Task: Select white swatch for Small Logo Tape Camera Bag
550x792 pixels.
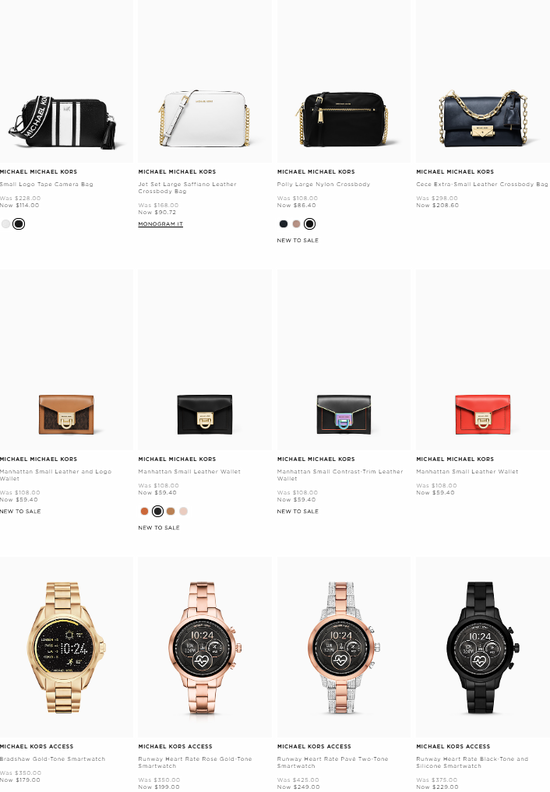Action: click(x=6, y=224)
